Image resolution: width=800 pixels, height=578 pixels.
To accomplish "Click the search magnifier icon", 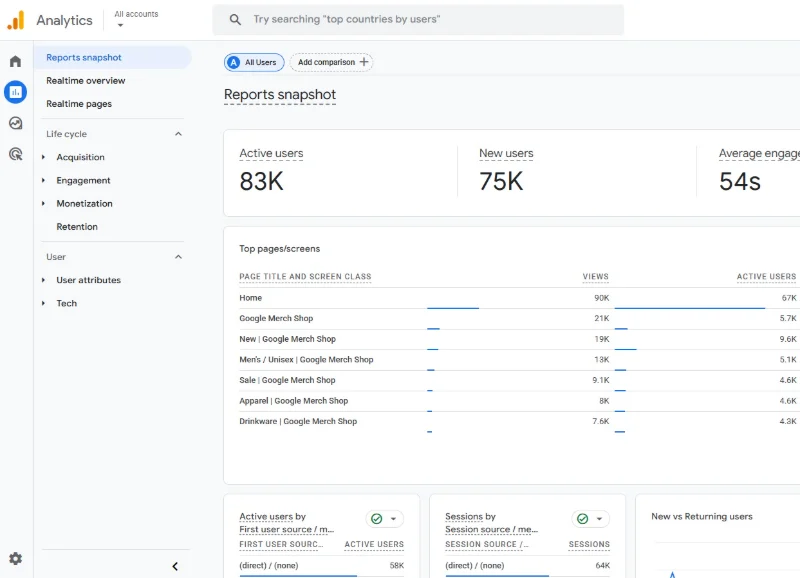I will point(235,20).
